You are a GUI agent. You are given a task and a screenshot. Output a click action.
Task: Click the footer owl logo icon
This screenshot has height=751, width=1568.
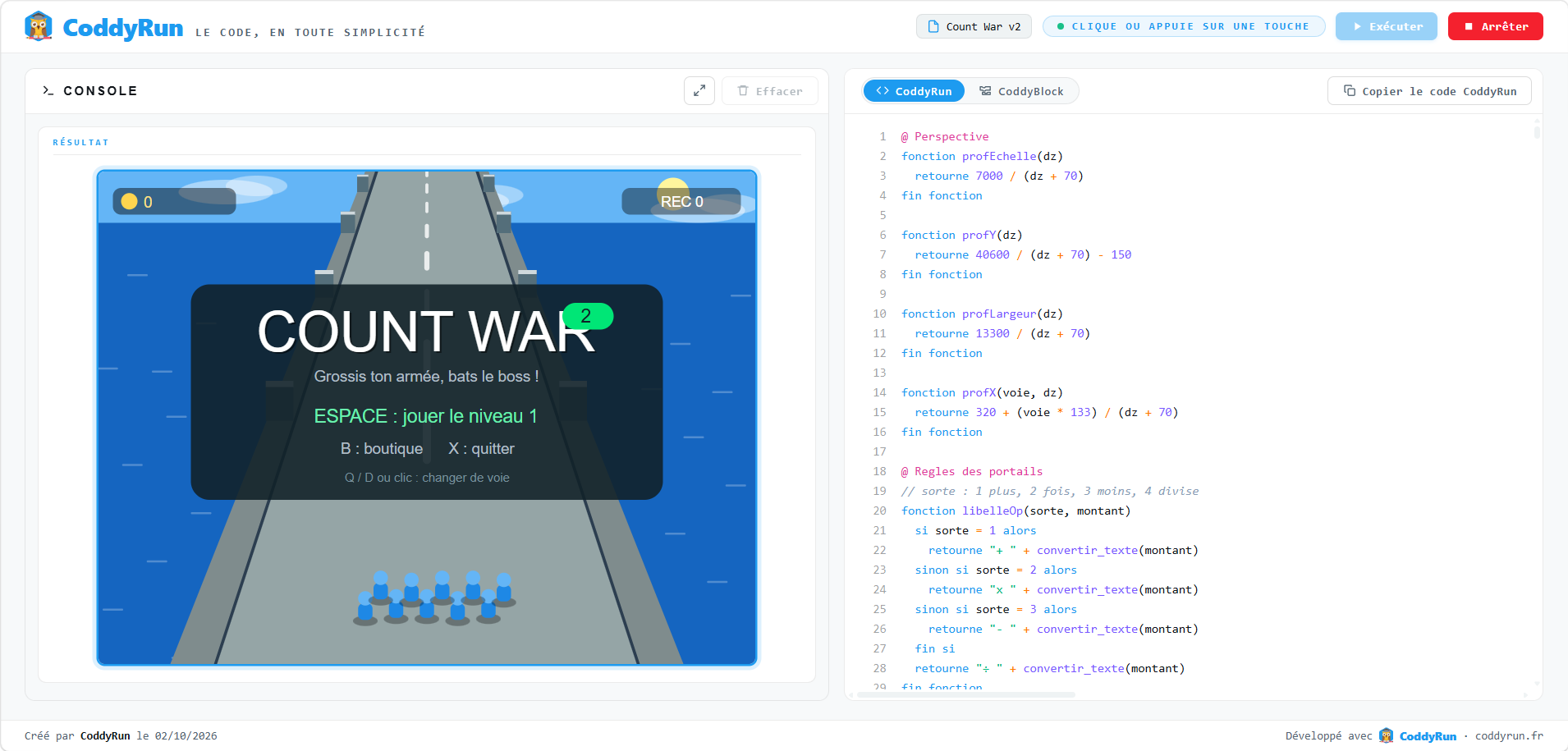[x=1387, y=735]
